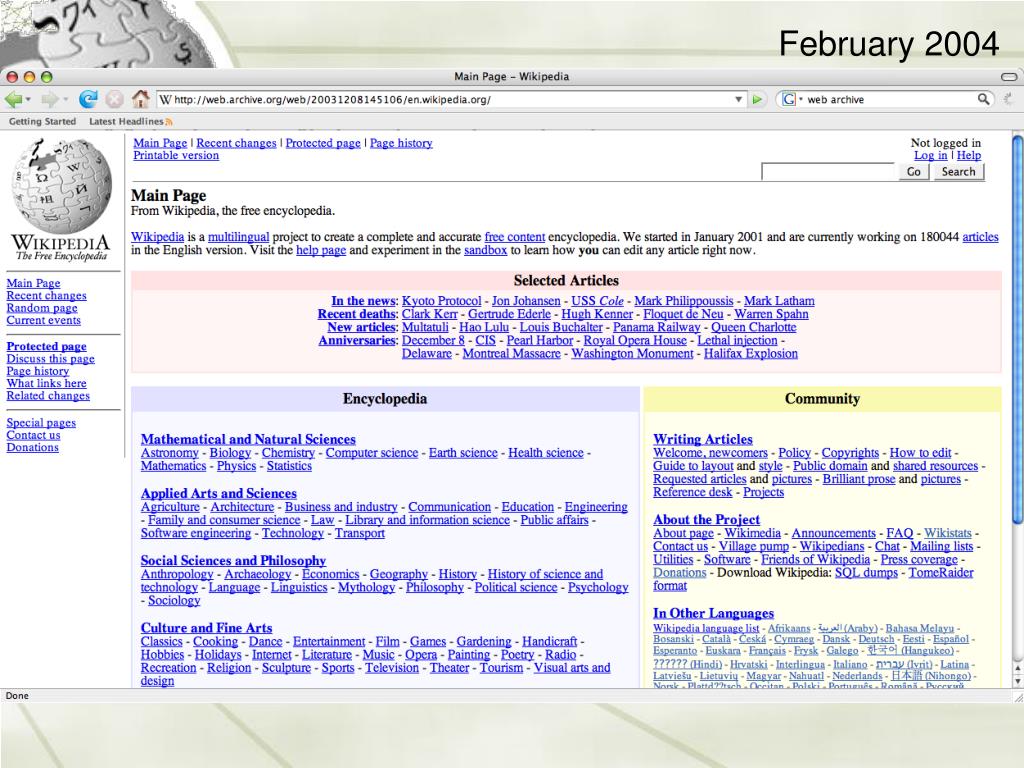
Task: Open the sandbox link
Action: 485,250
